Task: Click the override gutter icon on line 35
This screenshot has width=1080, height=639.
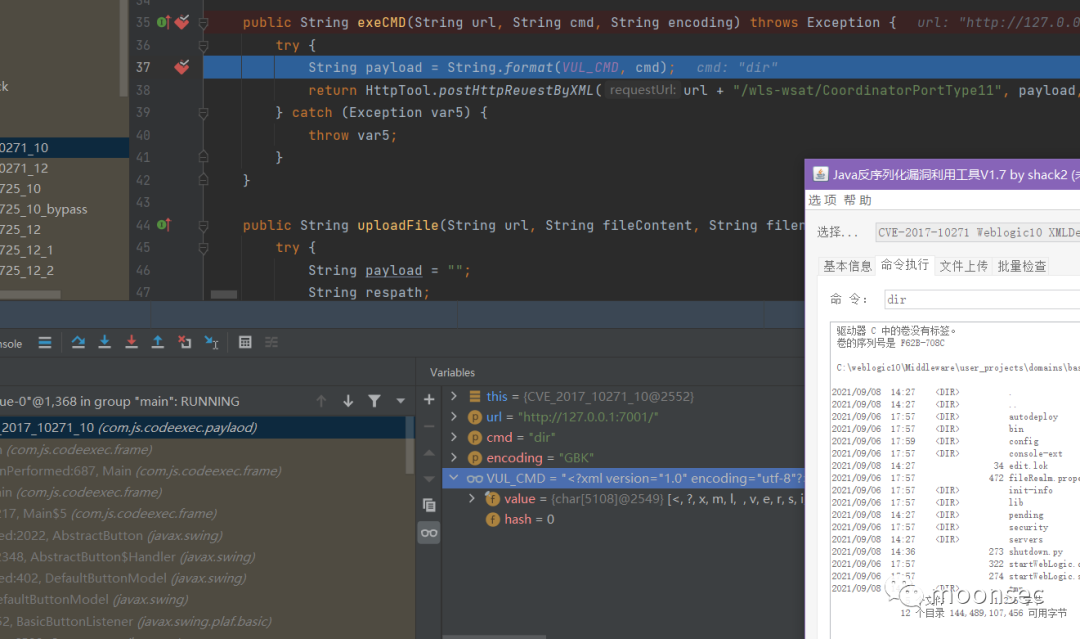Action: [163, 22]
